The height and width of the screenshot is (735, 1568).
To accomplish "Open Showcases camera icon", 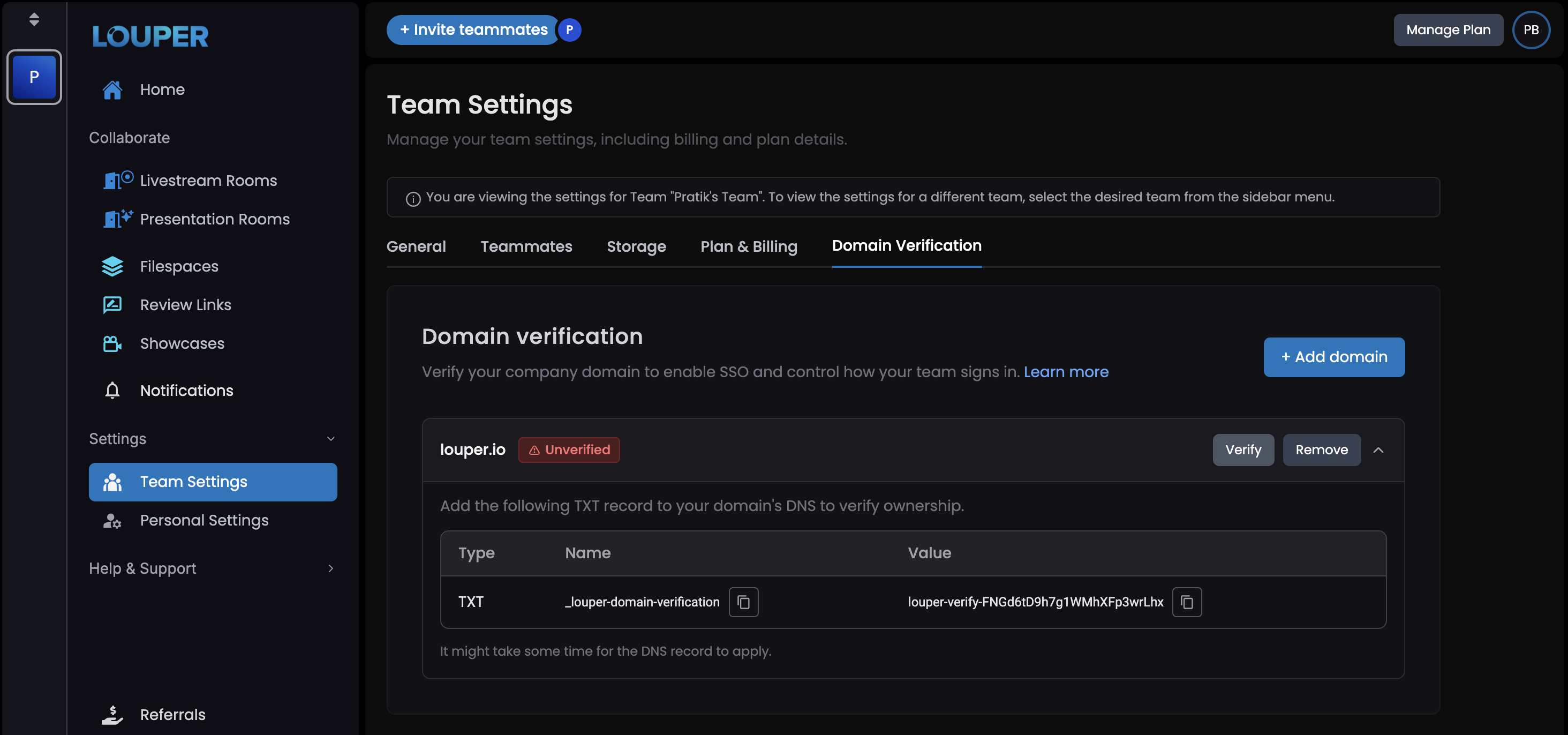I will click(112, 343).
